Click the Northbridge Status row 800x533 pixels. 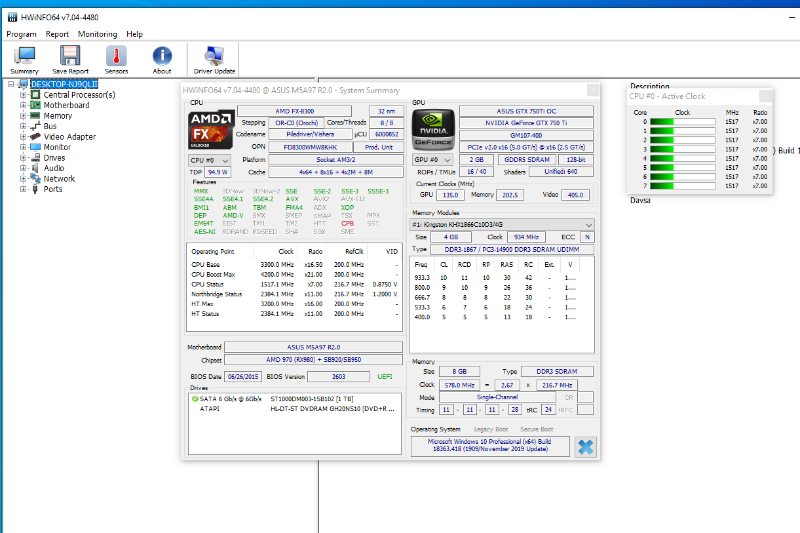(294, 294)
